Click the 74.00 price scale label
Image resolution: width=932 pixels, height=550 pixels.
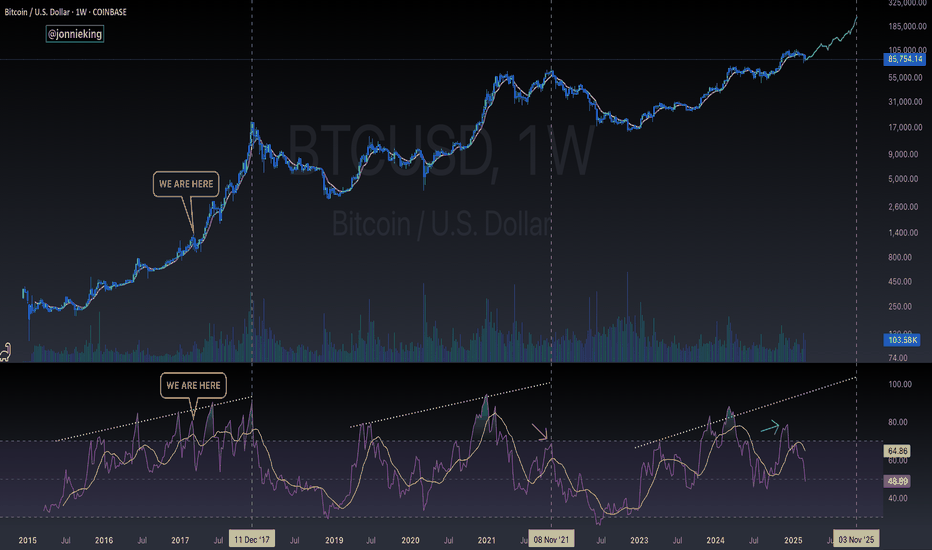[x=898, y=358]
